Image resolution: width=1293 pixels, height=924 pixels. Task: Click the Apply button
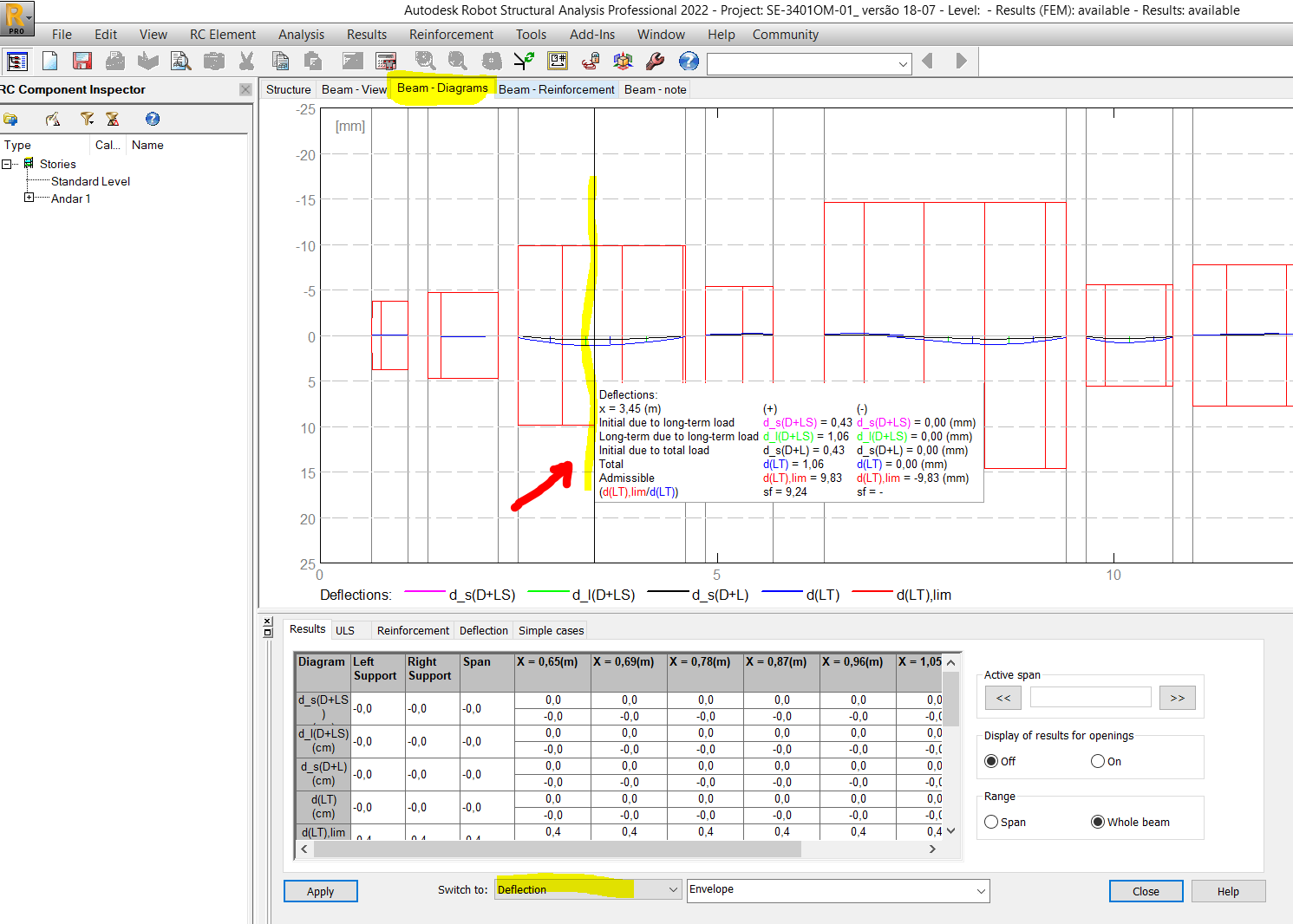320,891
